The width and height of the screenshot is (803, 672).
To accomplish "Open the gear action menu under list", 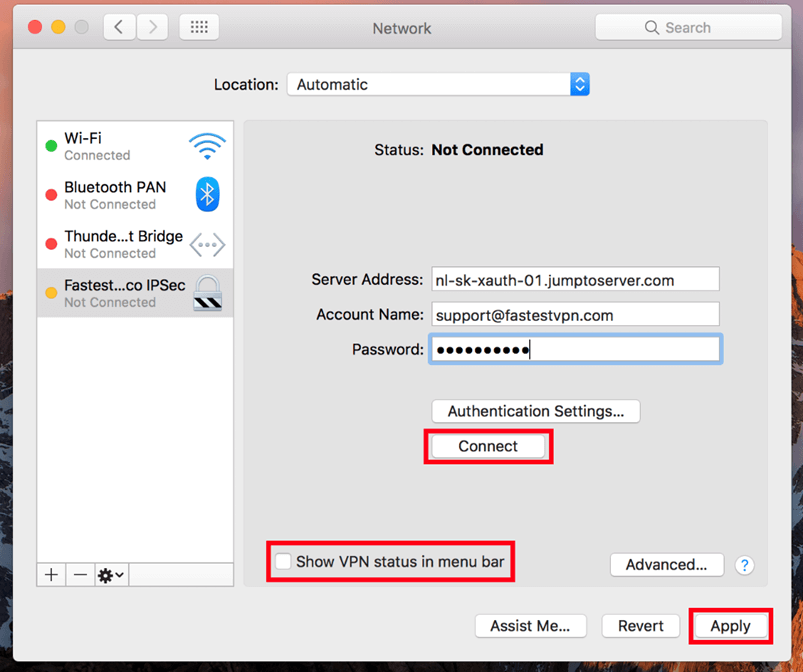I will pyautogui.click(x=111, y=575).
